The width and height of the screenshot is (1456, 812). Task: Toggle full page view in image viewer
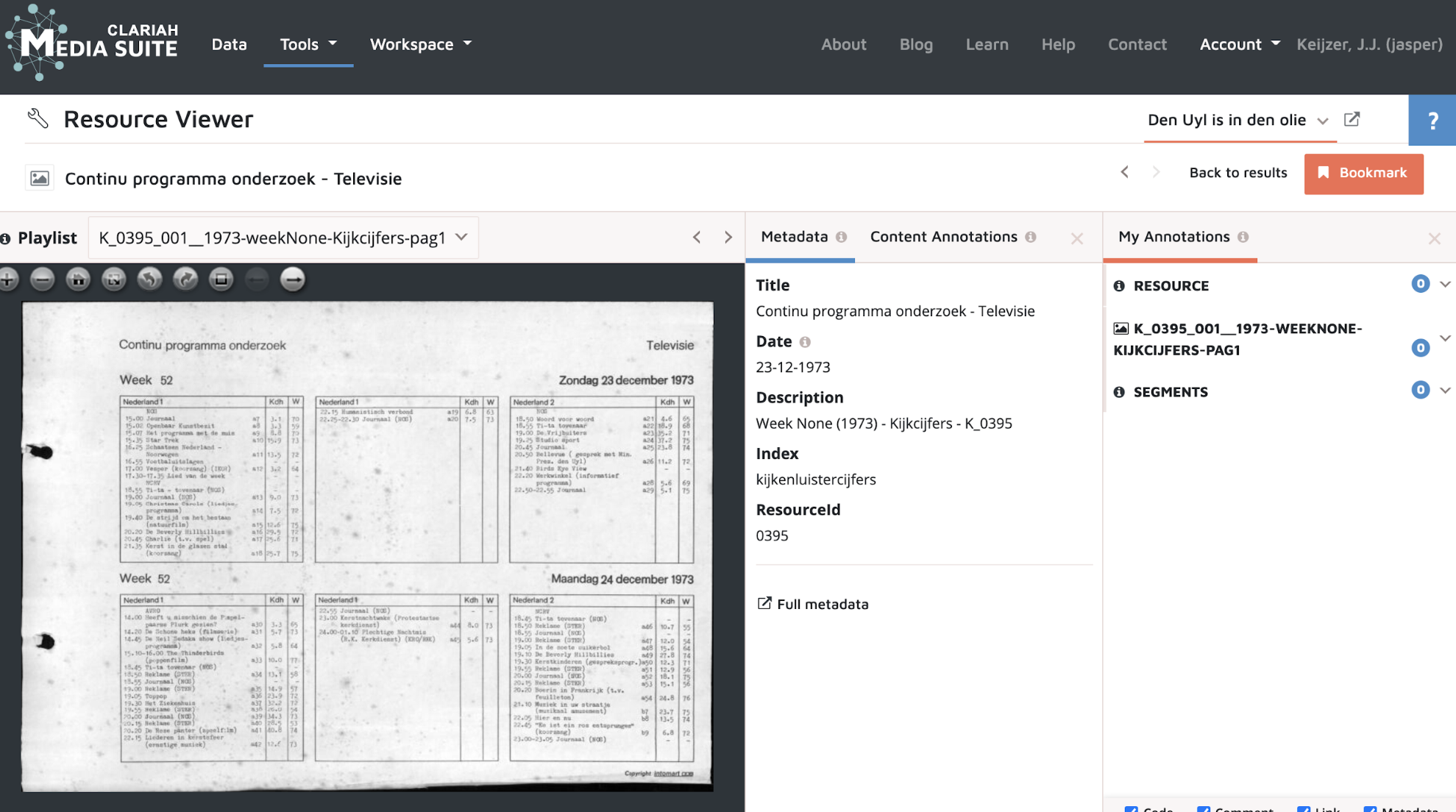(x=114, y=279)
